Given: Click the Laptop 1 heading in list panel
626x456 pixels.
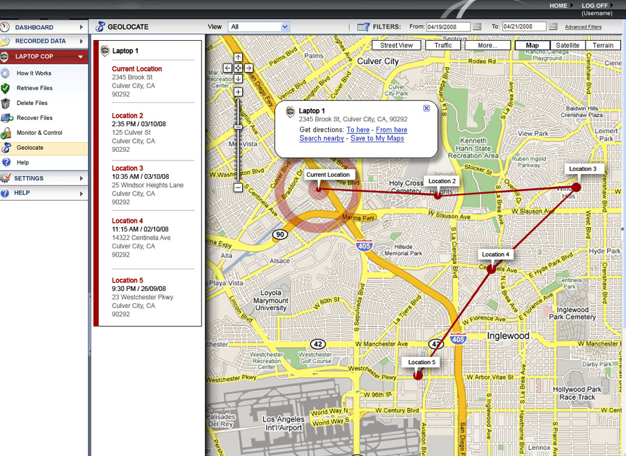Looking at the screenshot, I should tap(125, 51).
